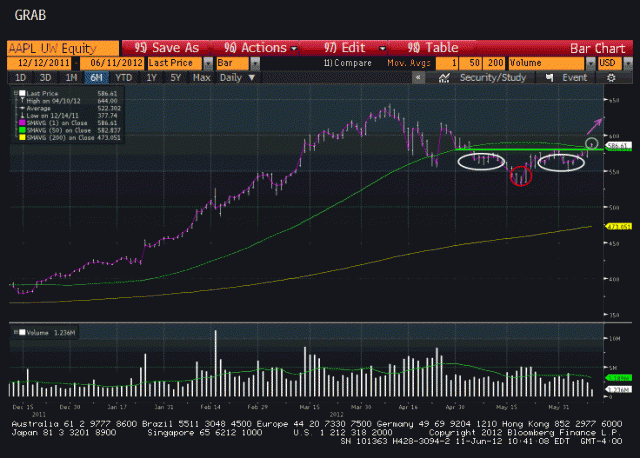Collapse the Last Price legend tree

pos(16,93)
